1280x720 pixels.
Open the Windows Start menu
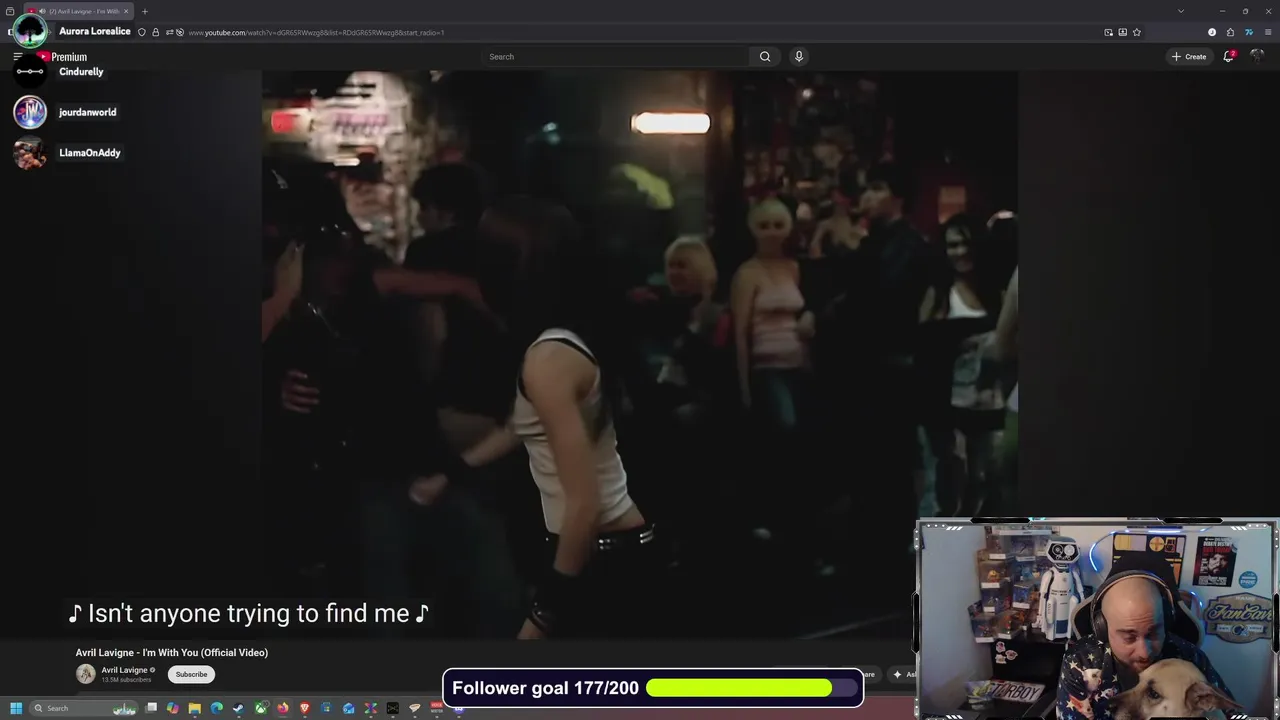[x=16, y=708]
